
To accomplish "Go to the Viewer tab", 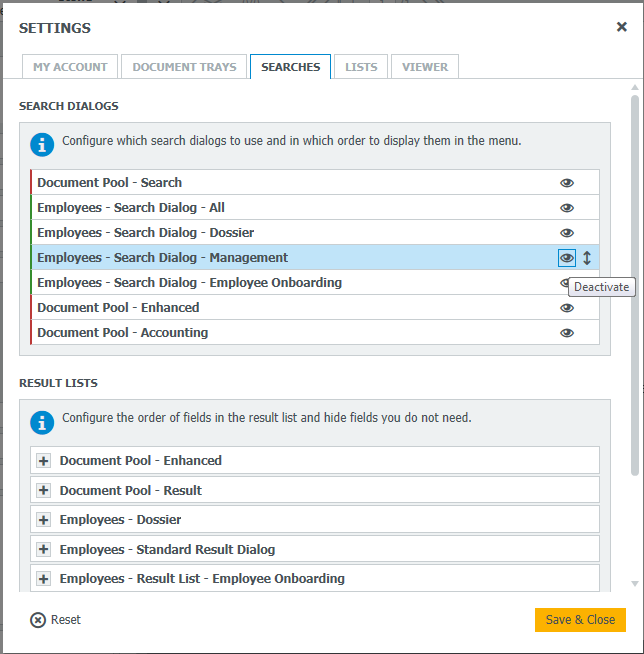I will point(425,67).
